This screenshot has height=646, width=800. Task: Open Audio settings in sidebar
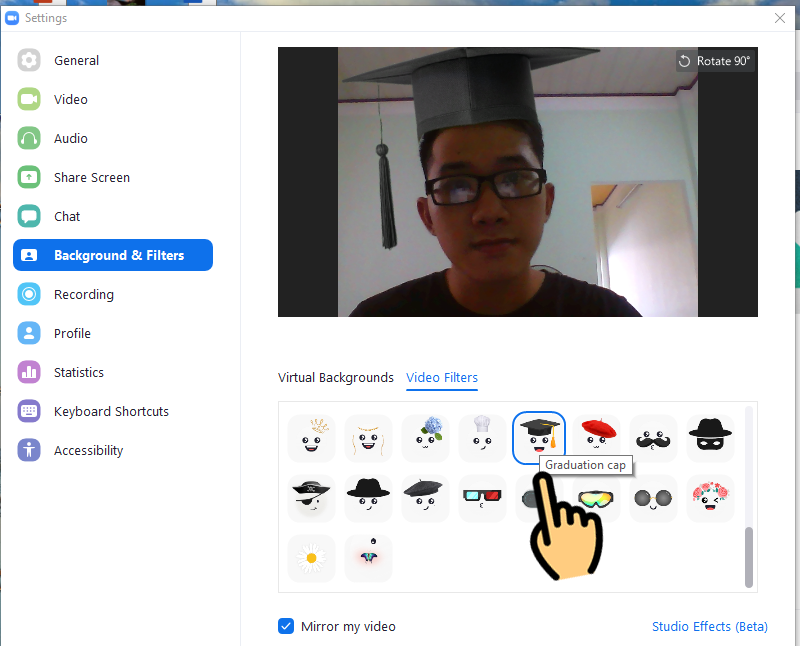[71, 139]
